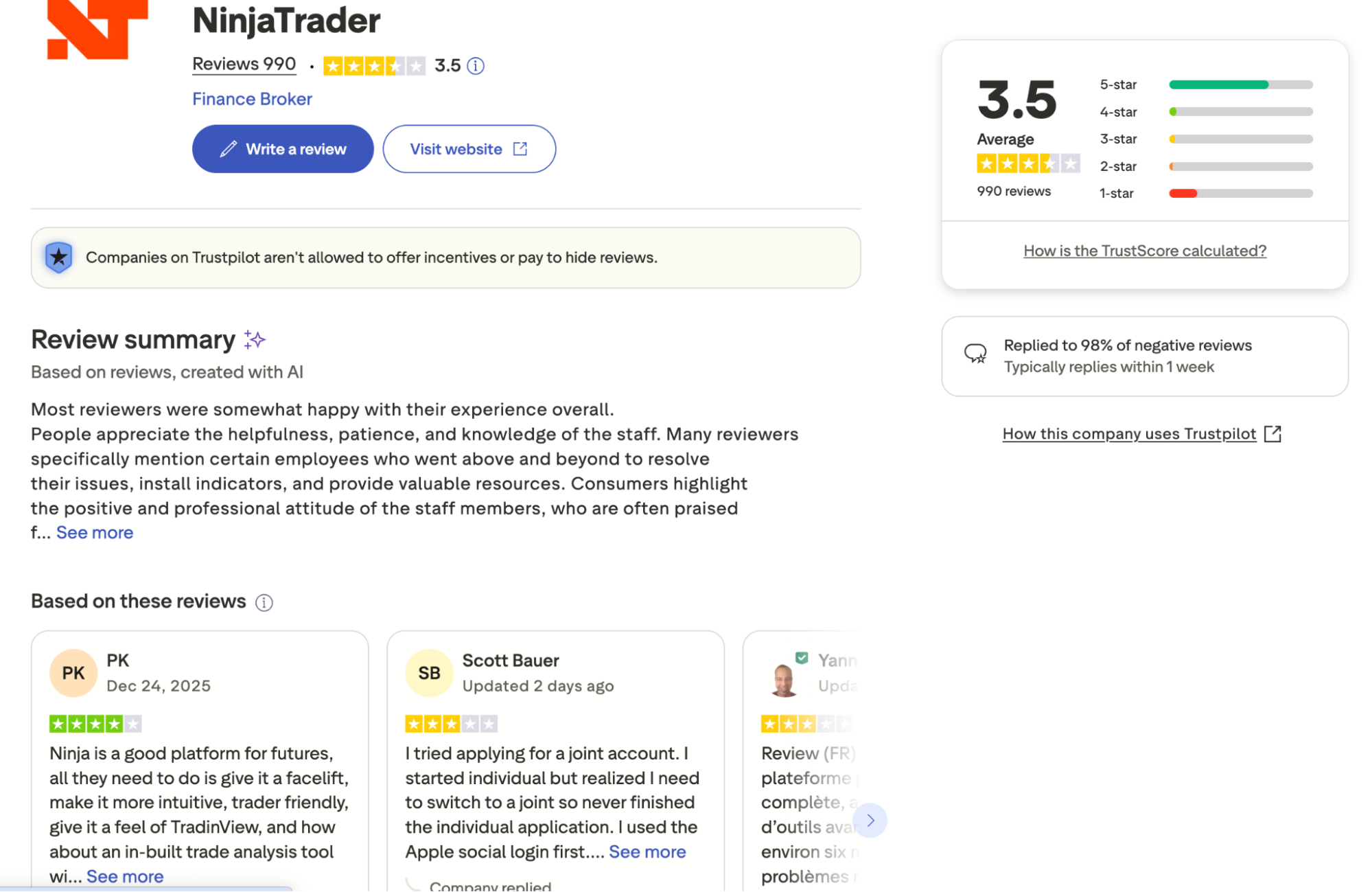Image resolution: width=1372 pixels, height=892 pixels.
Task: Open the Finance Broker category link
Action: (x=251, y=99)
